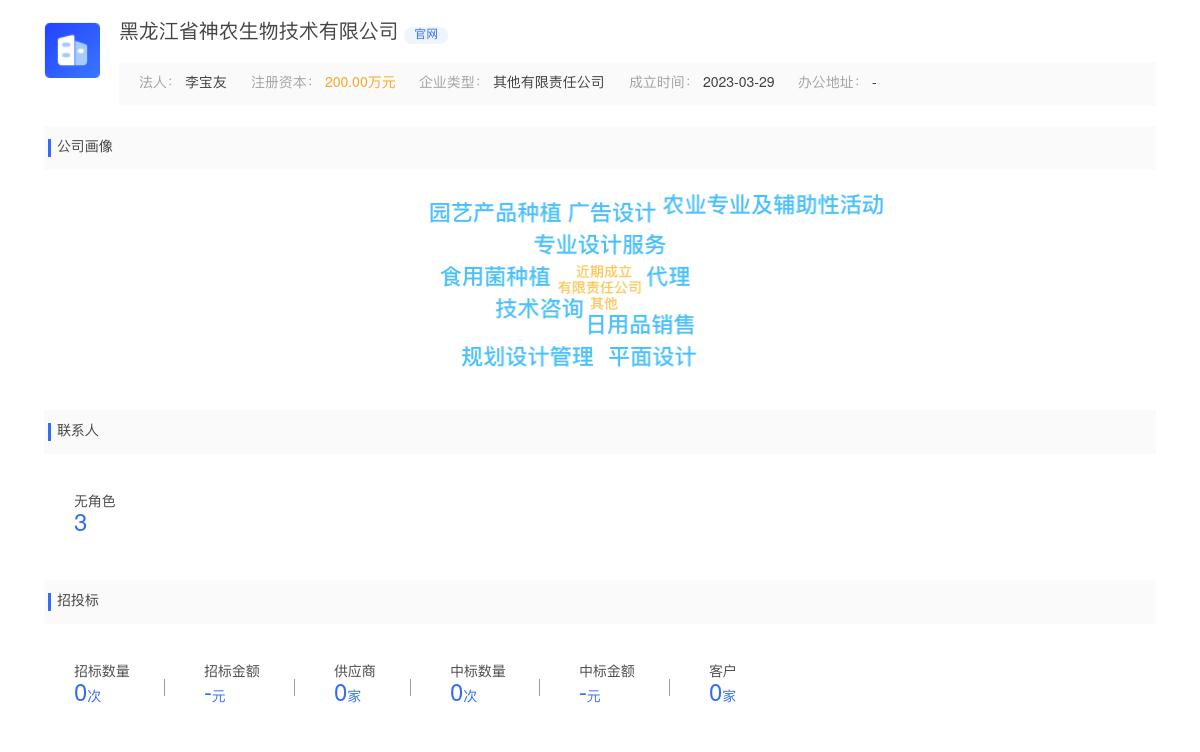Image resolution: width=1200 pixels, height=752 pixels.
Task: Open the 官网 official website link
Action: click(426, 34)
